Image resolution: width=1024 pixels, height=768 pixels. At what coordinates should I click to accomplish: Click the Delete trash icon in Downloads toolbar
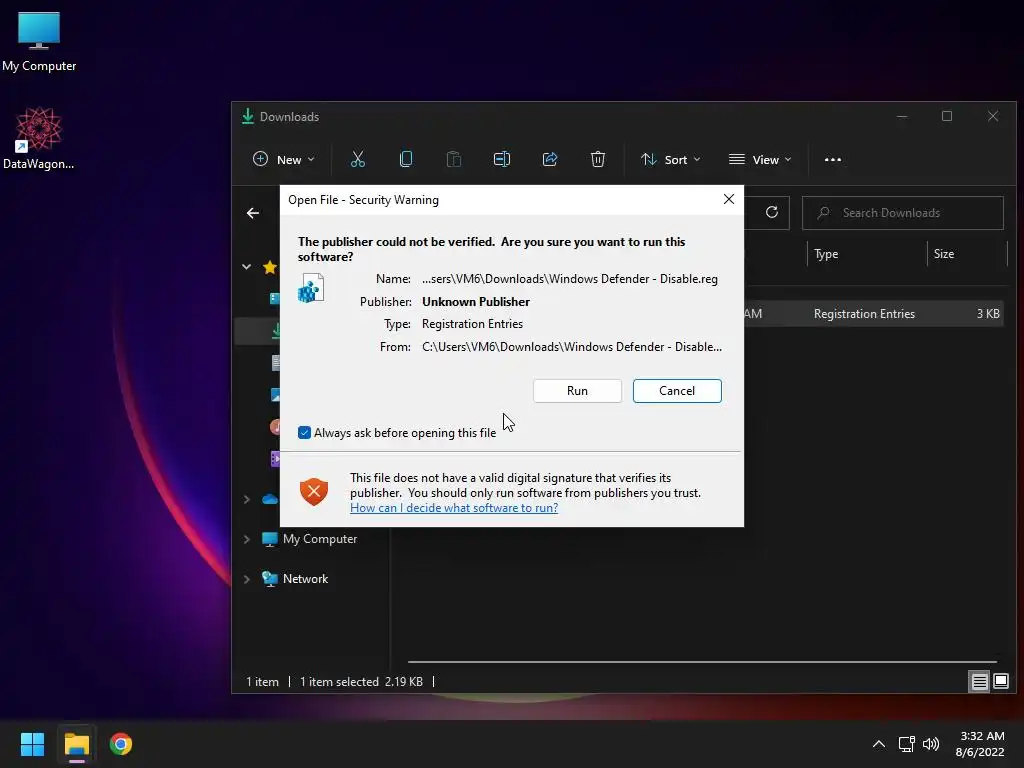coord(598,159)
